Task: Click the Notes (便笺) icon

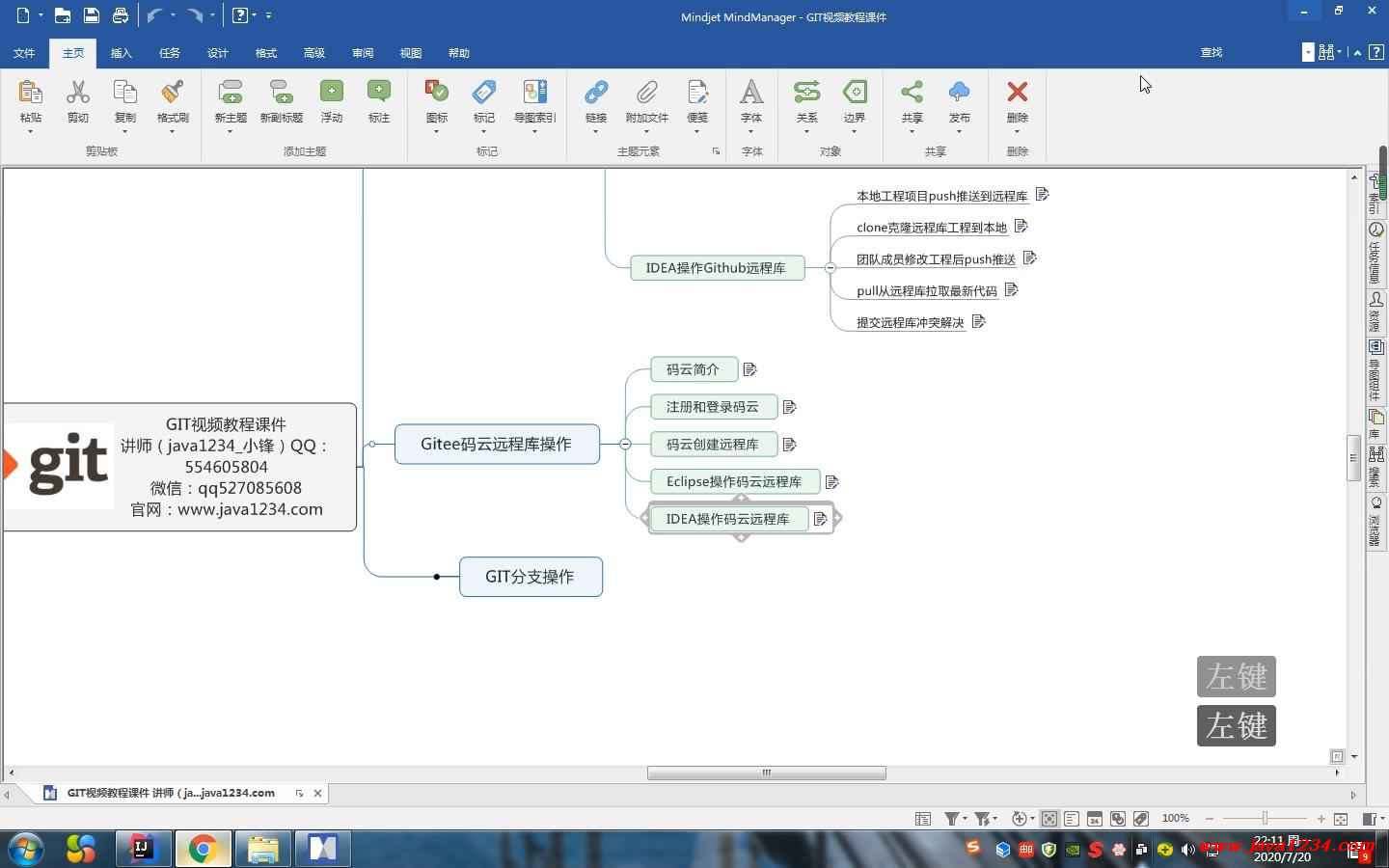Action: point(696,93)
